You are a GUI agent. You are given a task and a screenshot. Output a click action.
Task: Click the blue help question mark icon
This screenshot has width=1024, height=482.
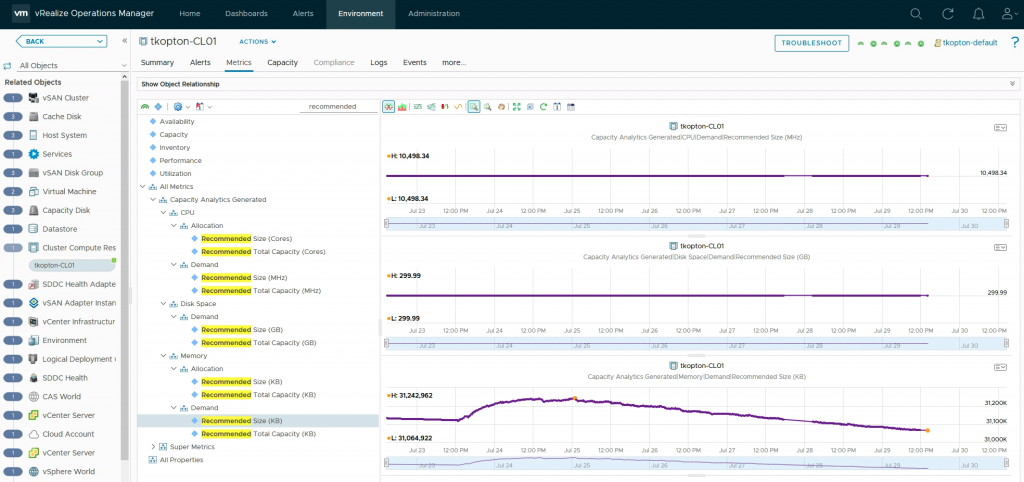pyautogui.click(x=1014, y=43)
